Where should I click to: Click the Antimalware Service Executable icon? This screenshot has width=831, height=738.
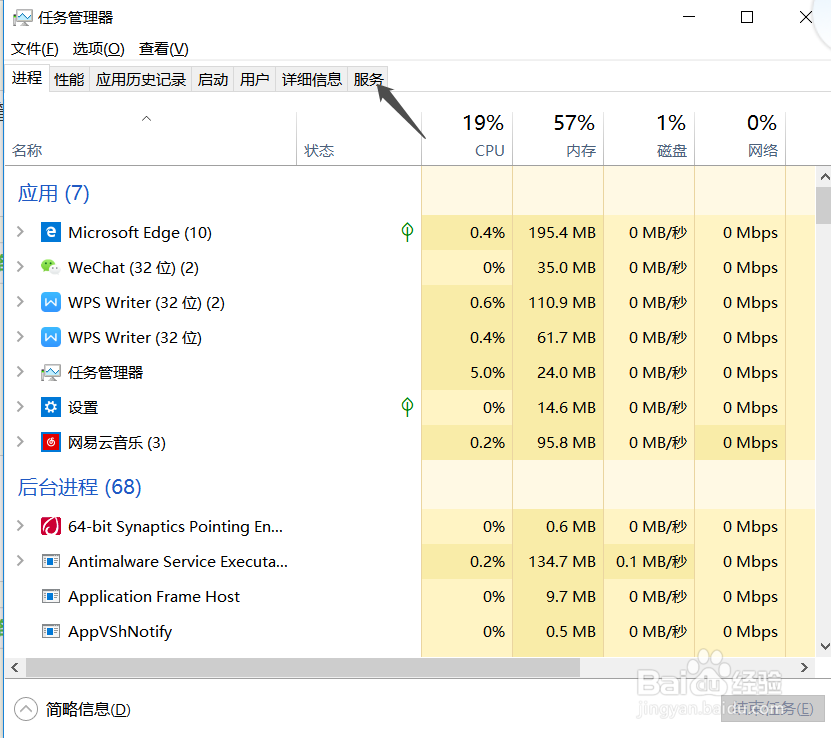[x=51, y=561]
